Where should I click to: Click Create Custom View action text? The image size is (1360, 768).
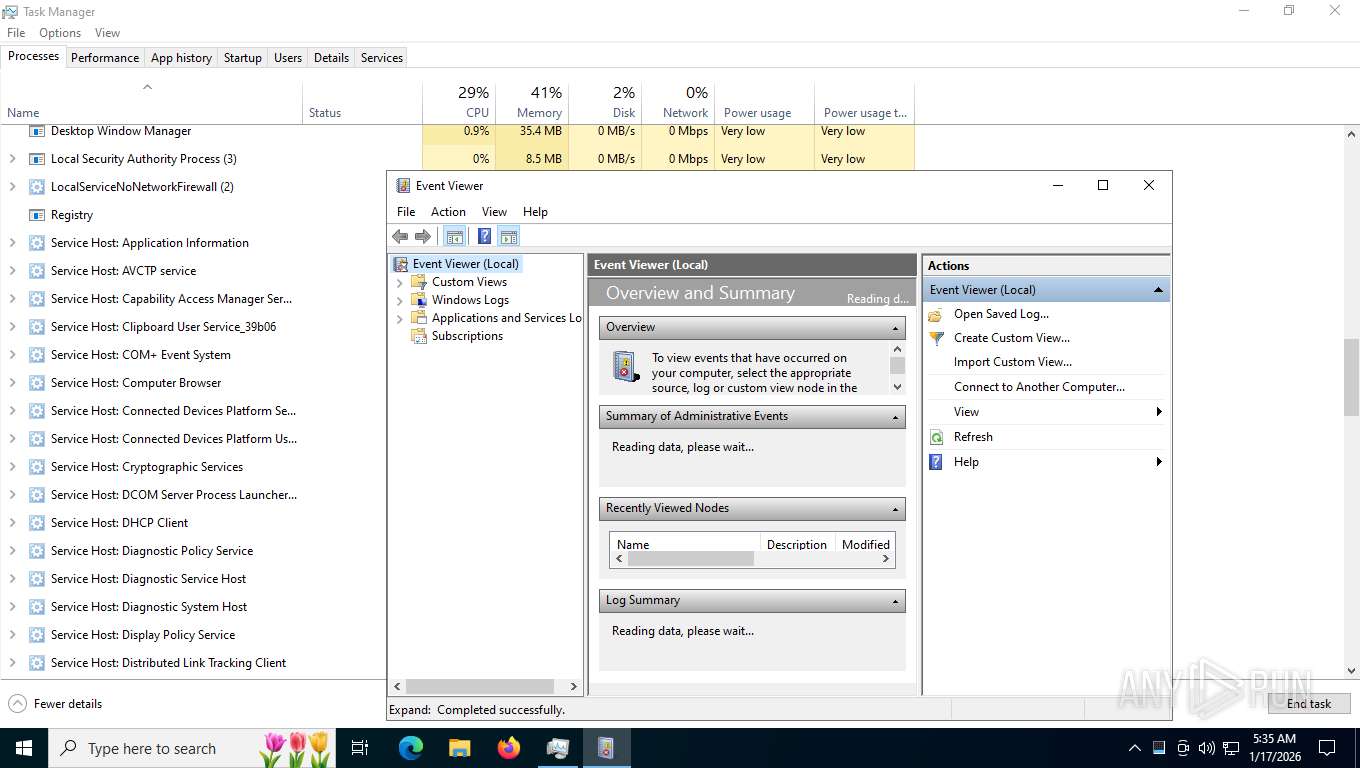(x=1011, y=338)
